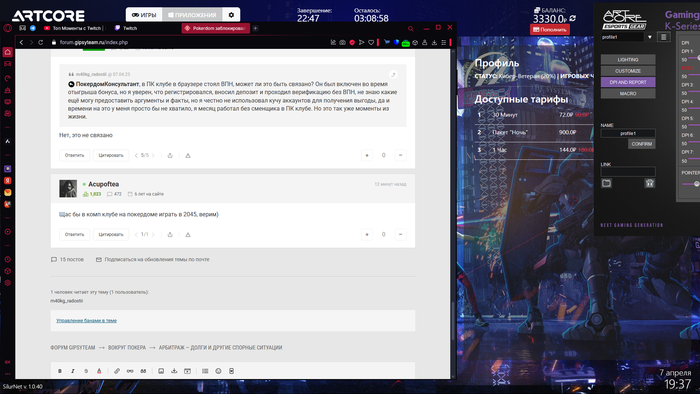Click the camera snapshot icon in address bar
This screenshot has height=394, width=700.
(342, 42)
